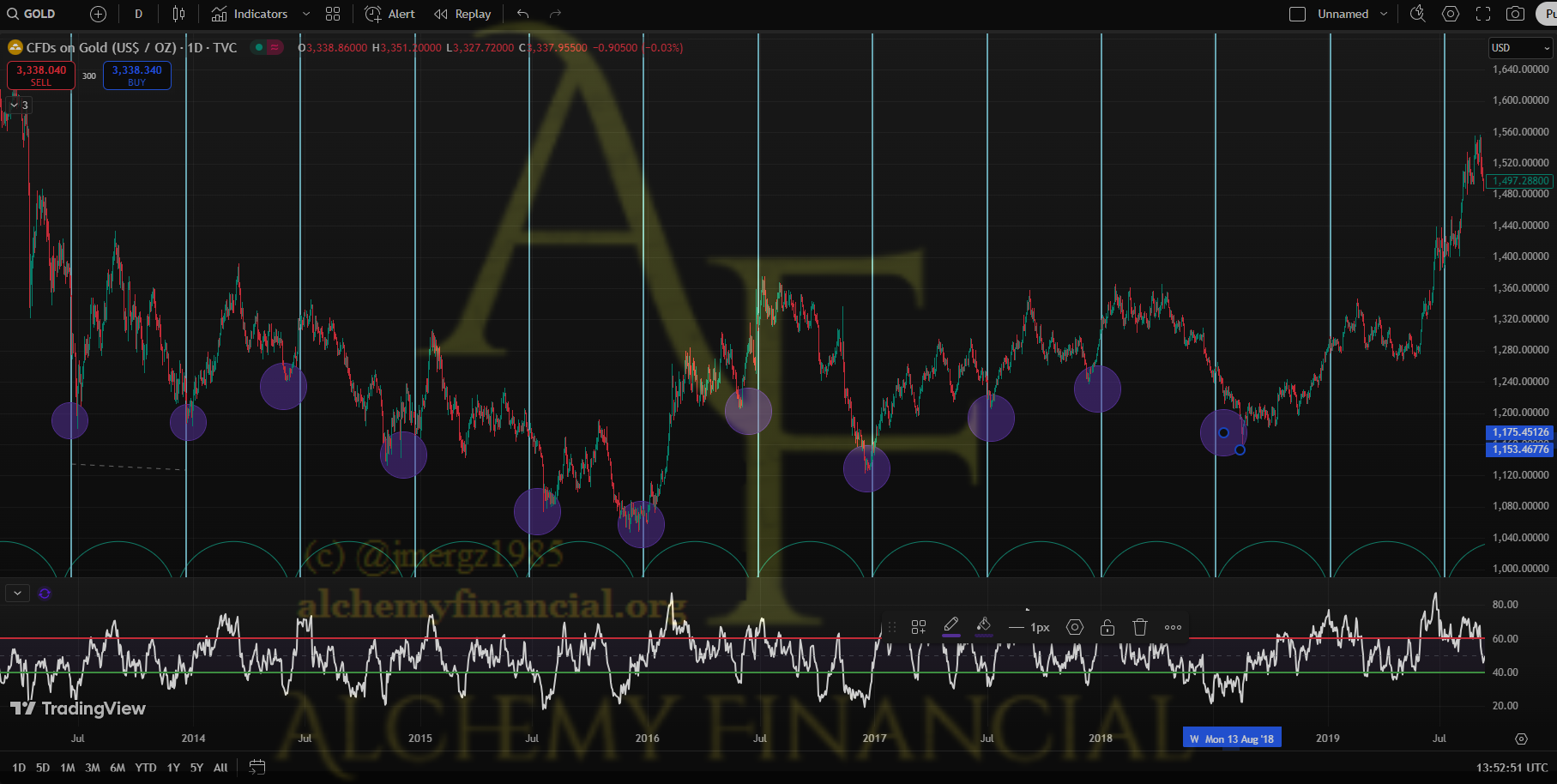Open symbol search for GOLD

pyautogui.click(x=32, y=14)
